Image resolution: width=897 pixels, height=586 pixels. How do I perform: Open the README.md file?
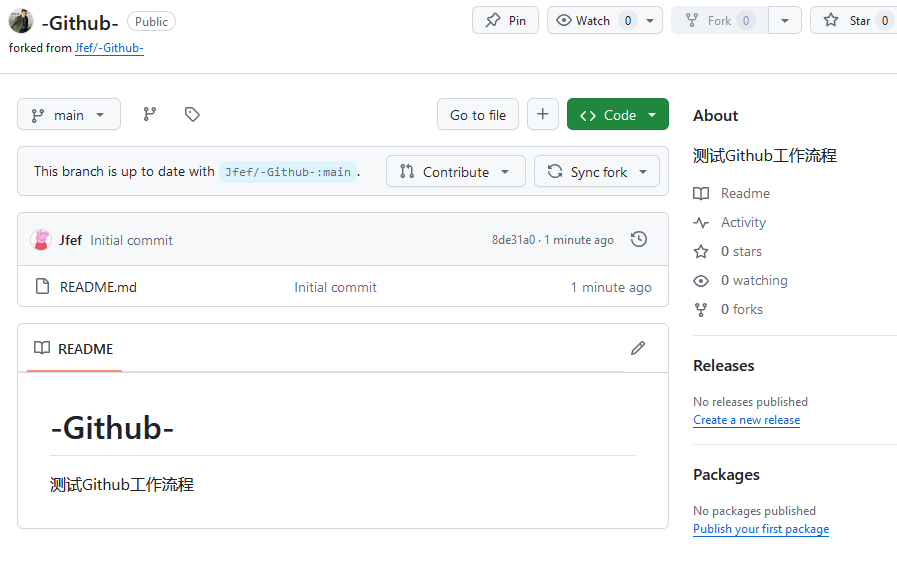point(98,287)
